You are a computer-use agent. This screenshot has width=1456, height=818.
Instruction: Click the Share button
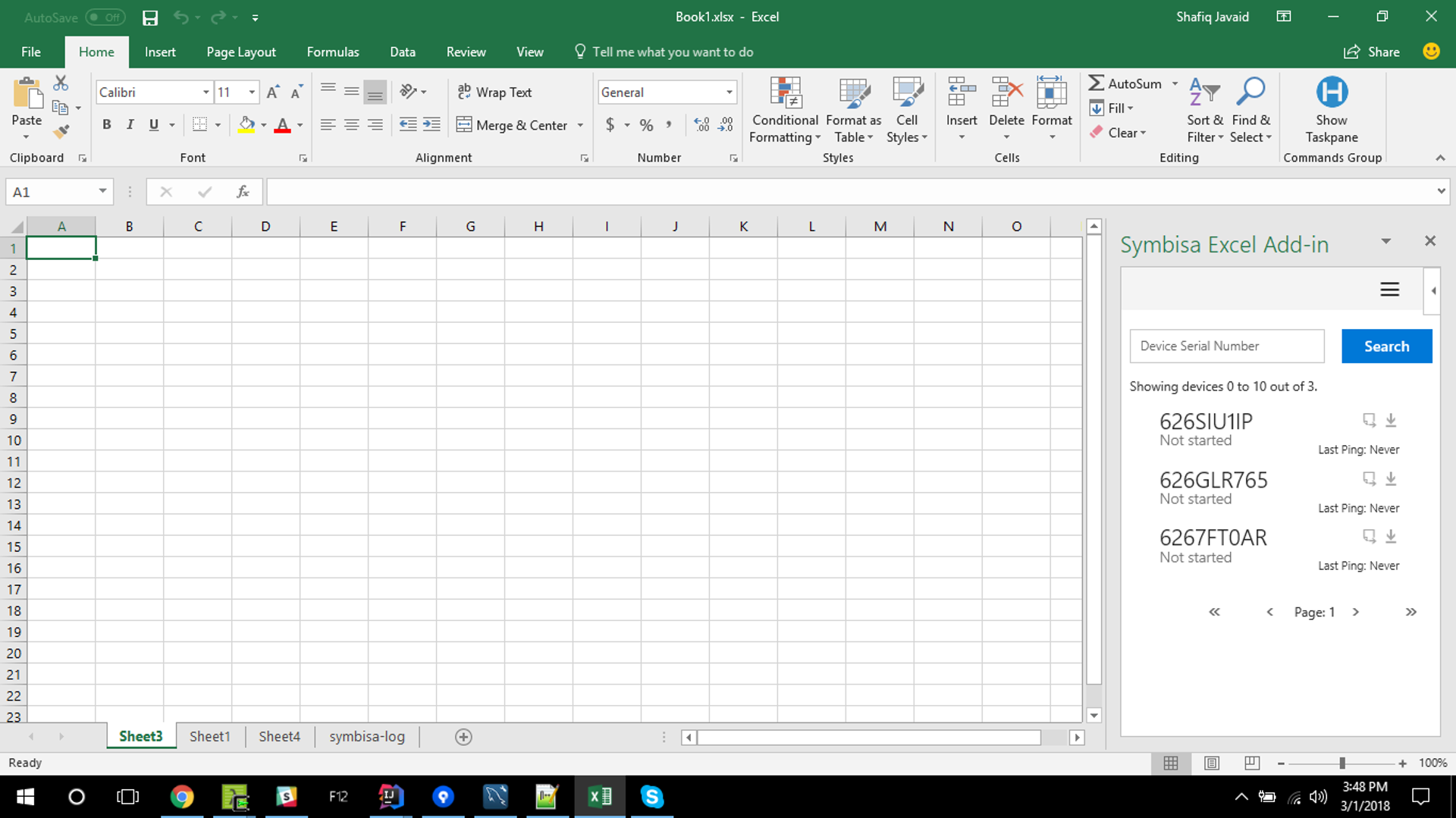[x=1372, y=52]
